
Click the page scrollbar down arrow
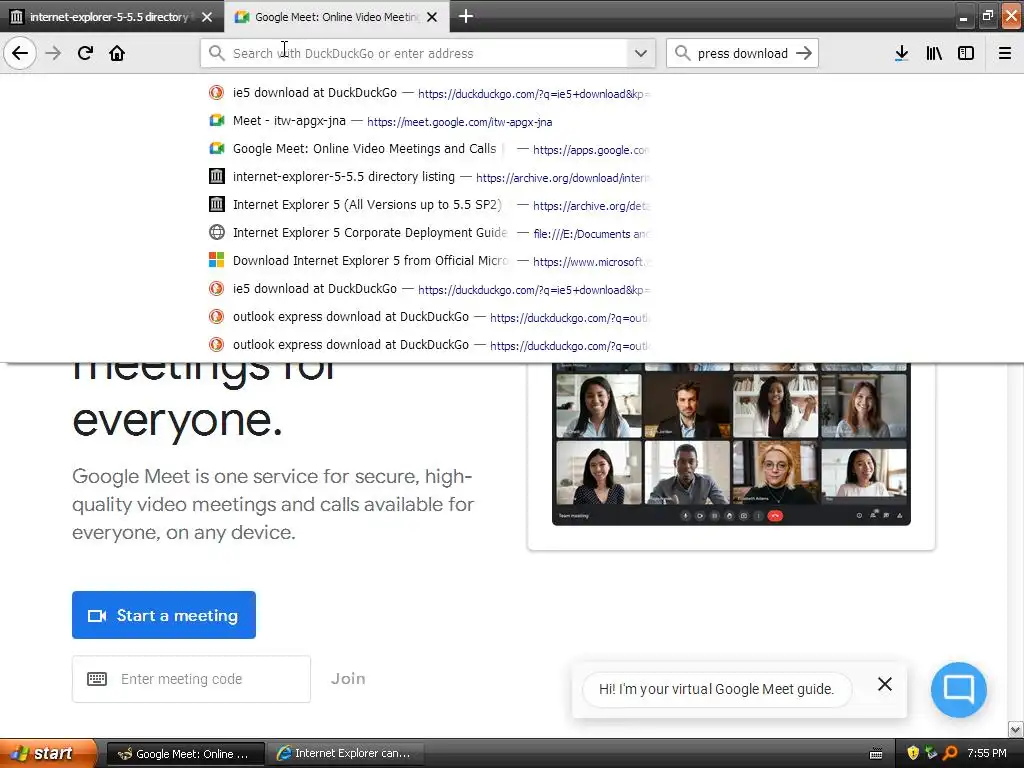coord(1016,729)
